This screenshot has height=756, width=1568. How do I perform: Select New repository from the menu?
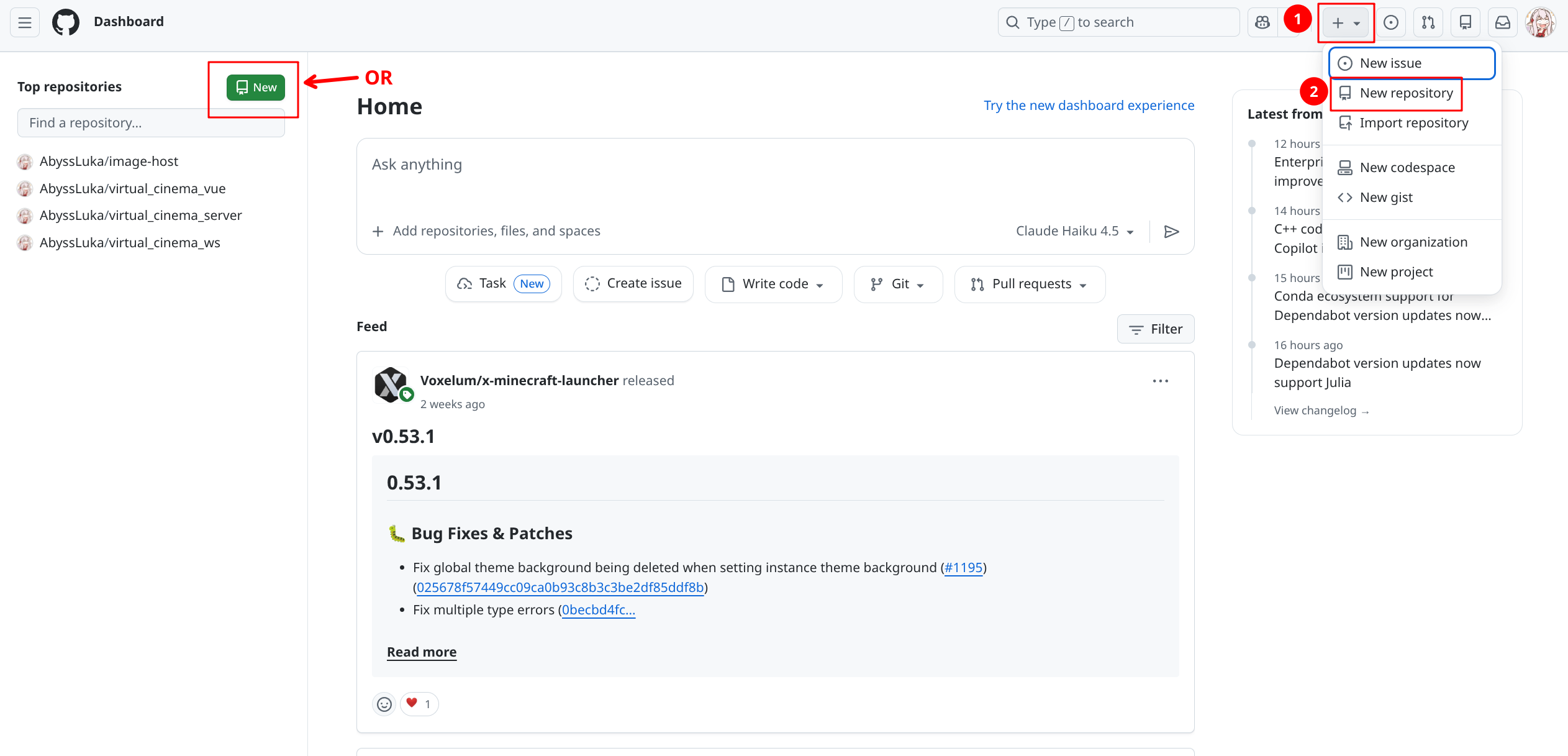coord(1406,93)
